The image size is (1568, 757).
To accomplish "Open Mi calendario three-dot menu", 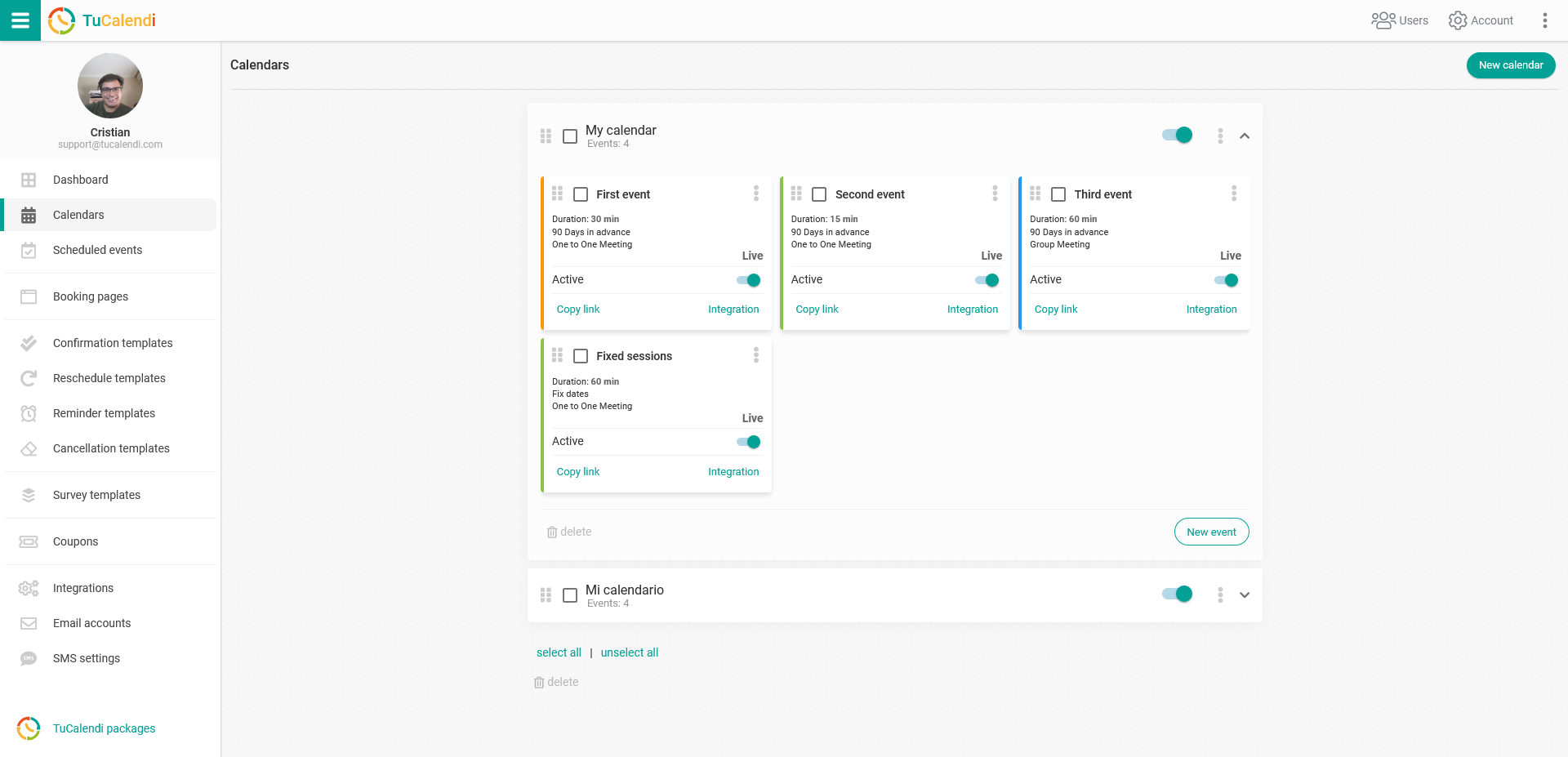I will pyautogui.click(x=1220, y=595).
